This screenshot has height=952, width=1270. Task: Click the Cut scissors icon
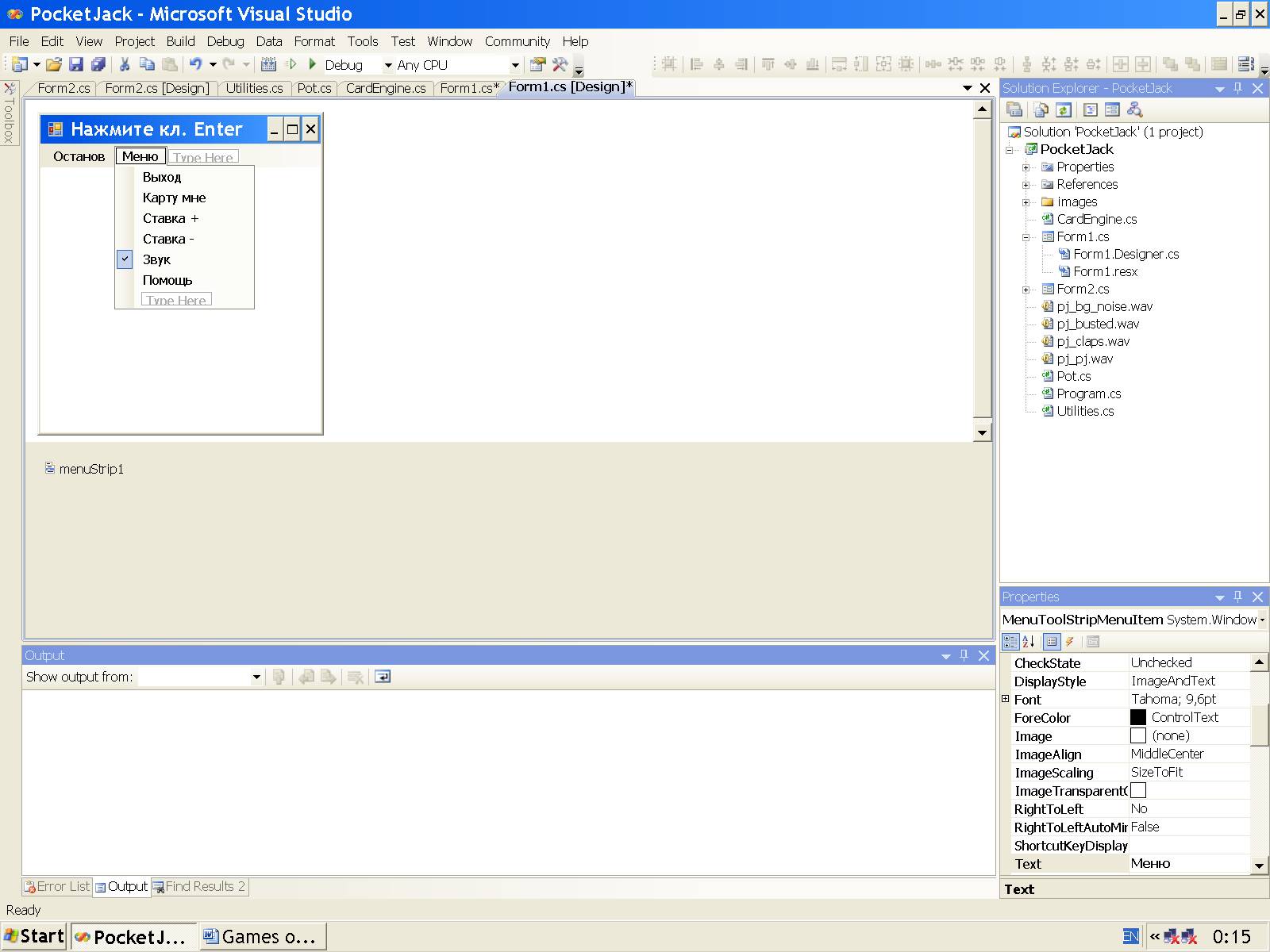[x=125, y=65]
